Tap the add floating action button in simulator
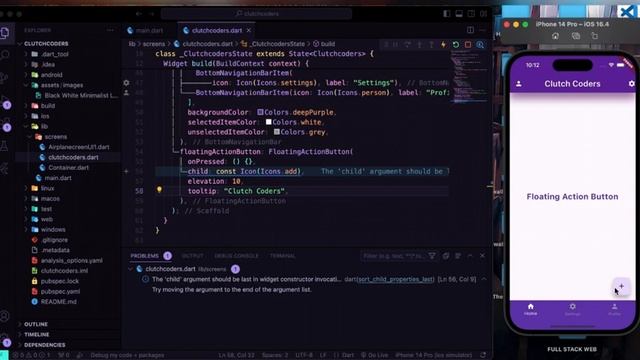640x360 pixels. (x=621, y=286)
